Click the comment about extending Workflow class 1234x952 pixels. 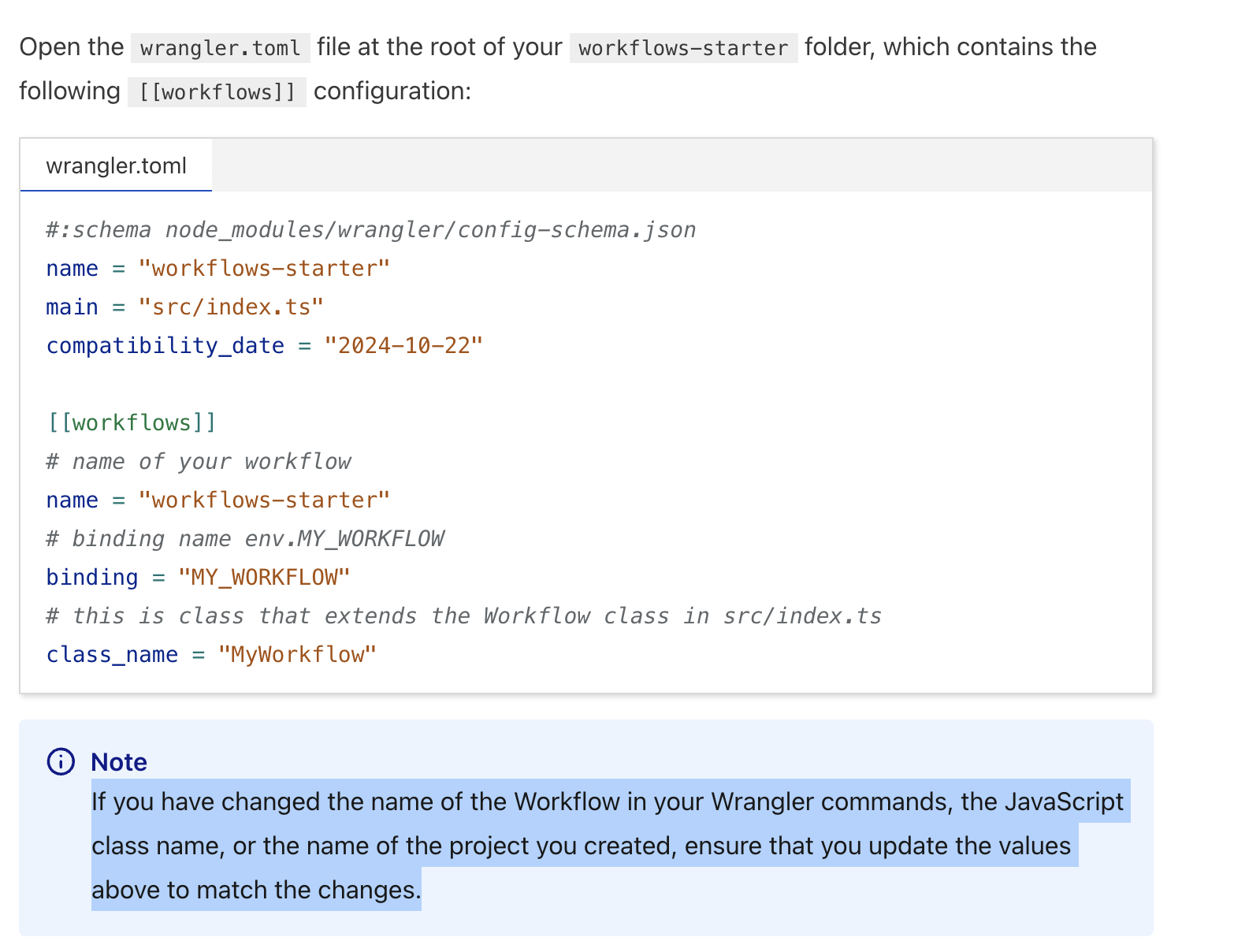(x=463, y=616)
